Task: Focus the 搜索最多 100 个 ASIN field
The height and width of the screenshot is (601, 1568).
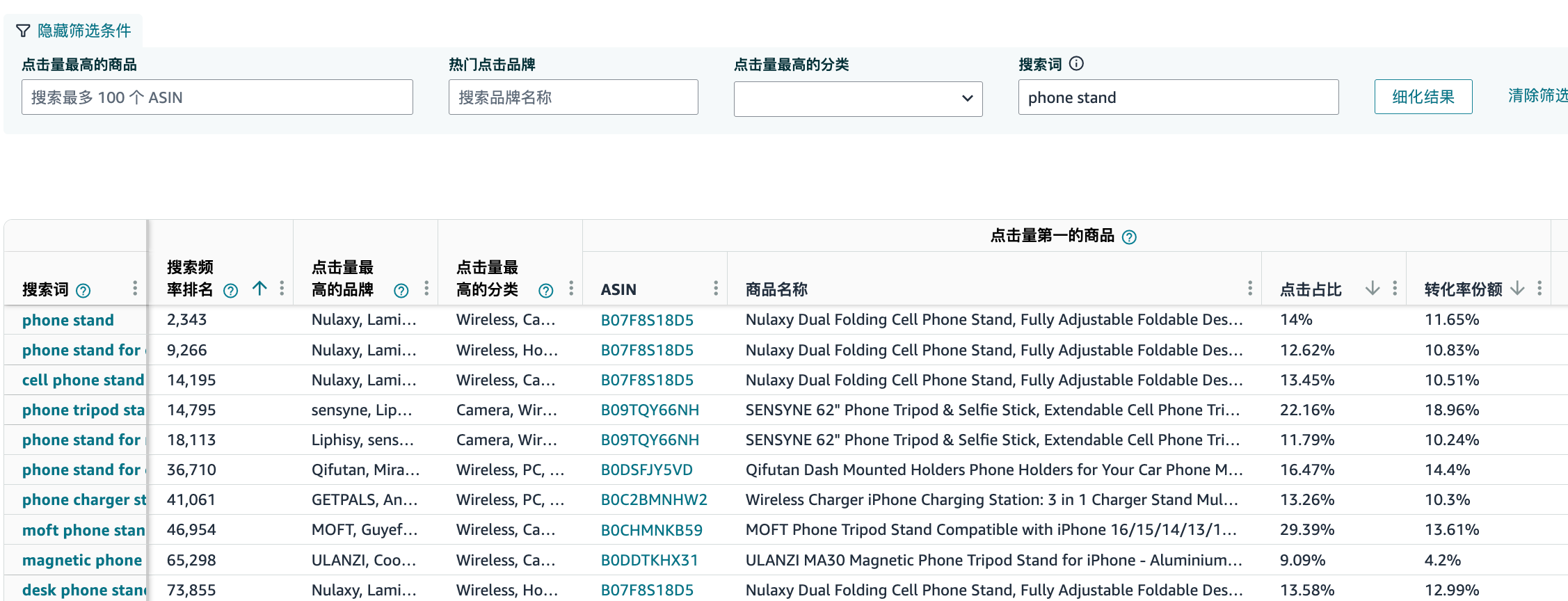Action: (217, 97)
